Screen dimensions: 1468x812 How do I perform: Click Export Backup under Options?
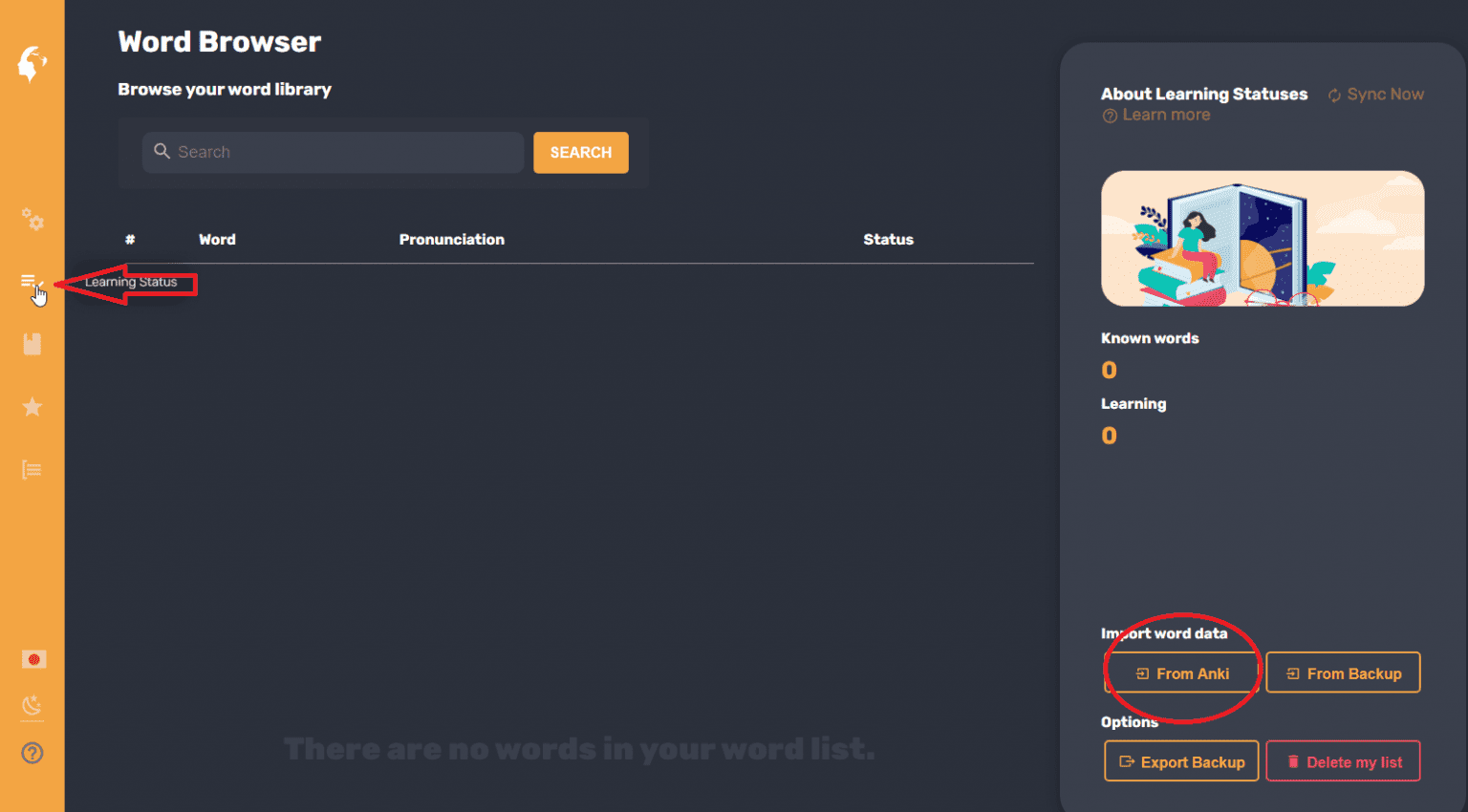click(1181, 760)
